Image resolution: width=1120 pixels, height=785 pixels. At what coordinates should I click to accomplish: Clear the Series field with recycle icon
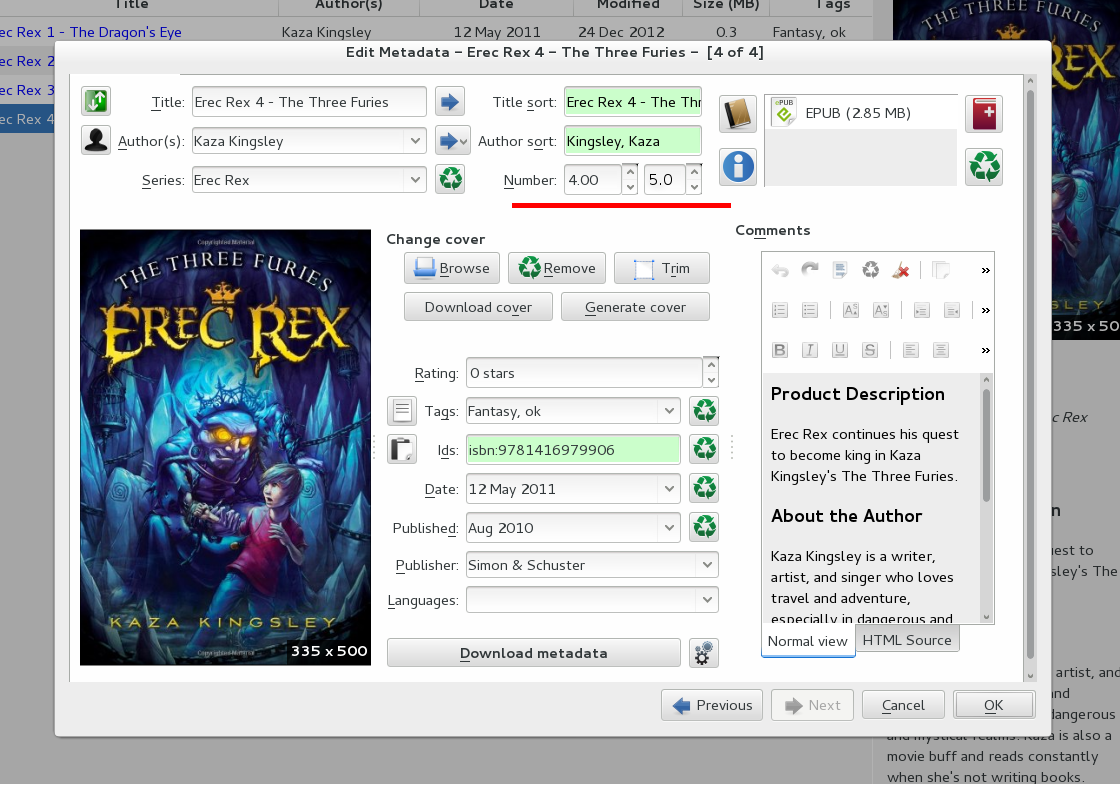tap(451, 179)
